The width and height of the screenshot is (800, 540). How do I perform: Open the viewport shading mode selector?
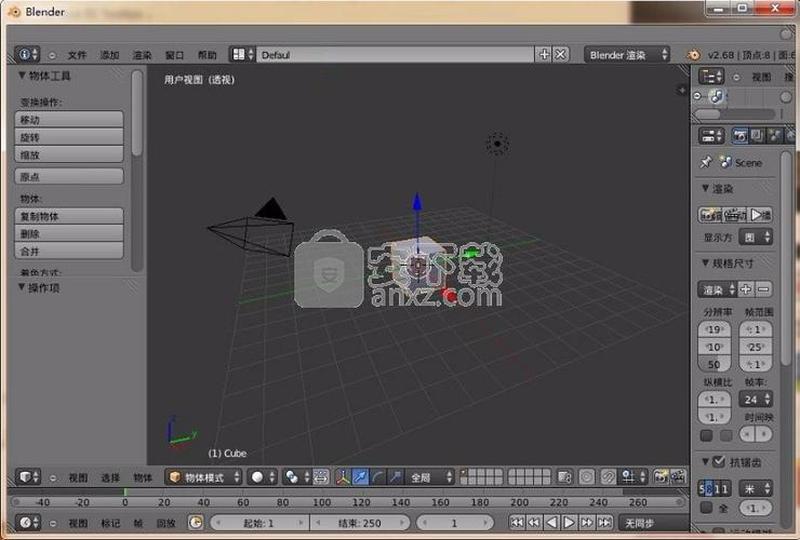(x=262, y=477)
